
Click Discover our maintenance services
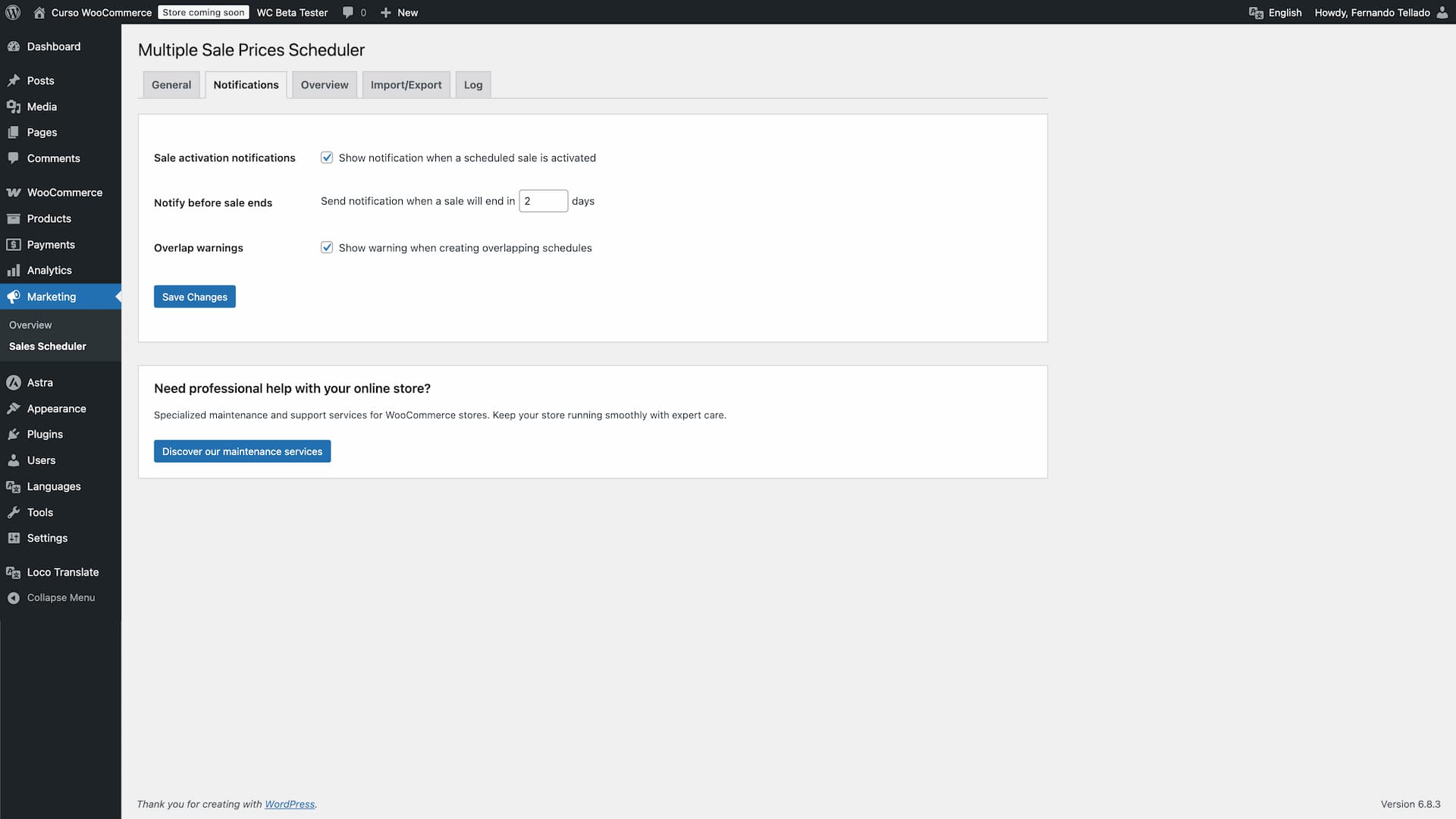click(242, 450)
